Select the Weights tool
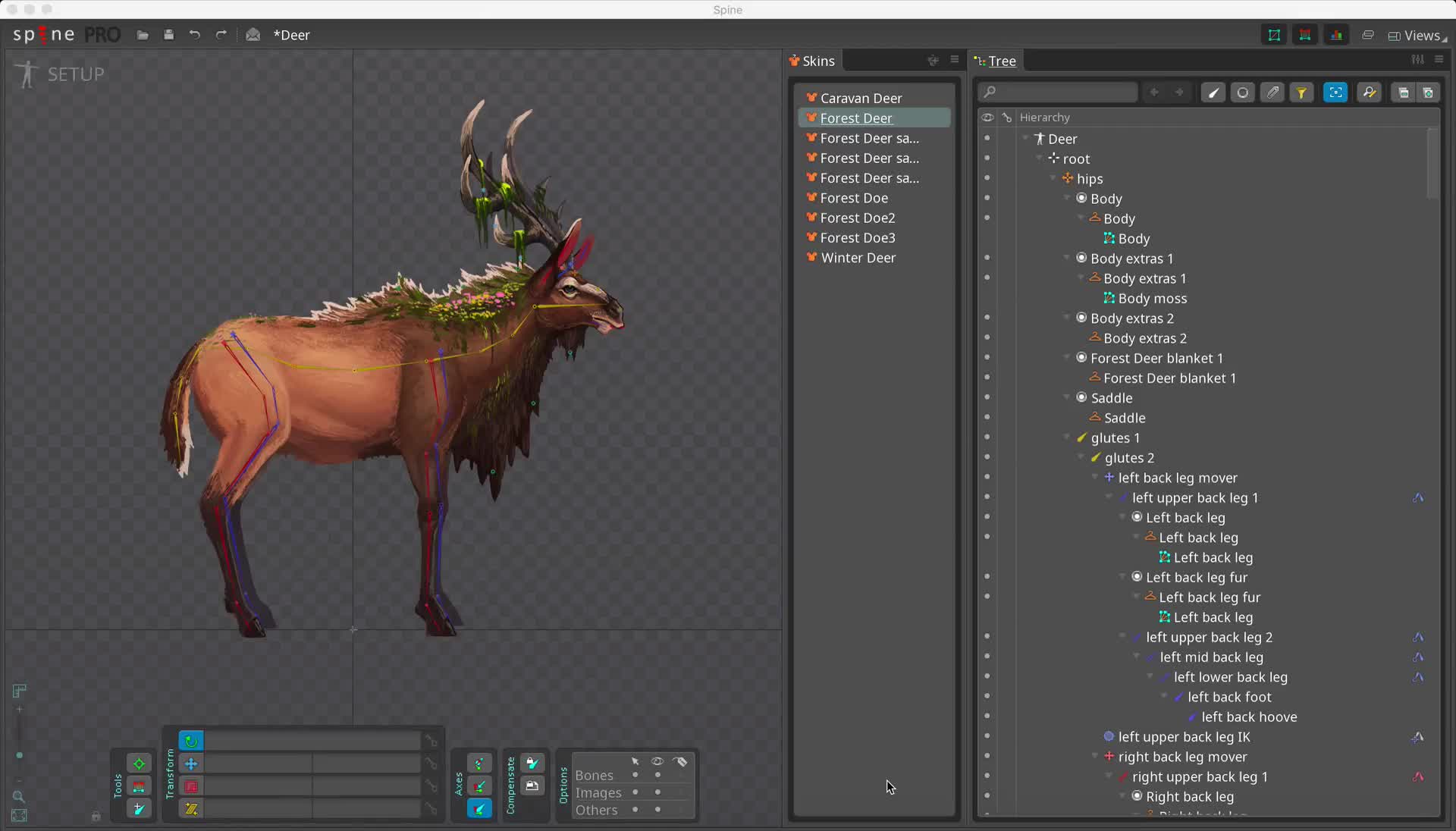The height and width of the screenshot is (831, 1456). 139,786
